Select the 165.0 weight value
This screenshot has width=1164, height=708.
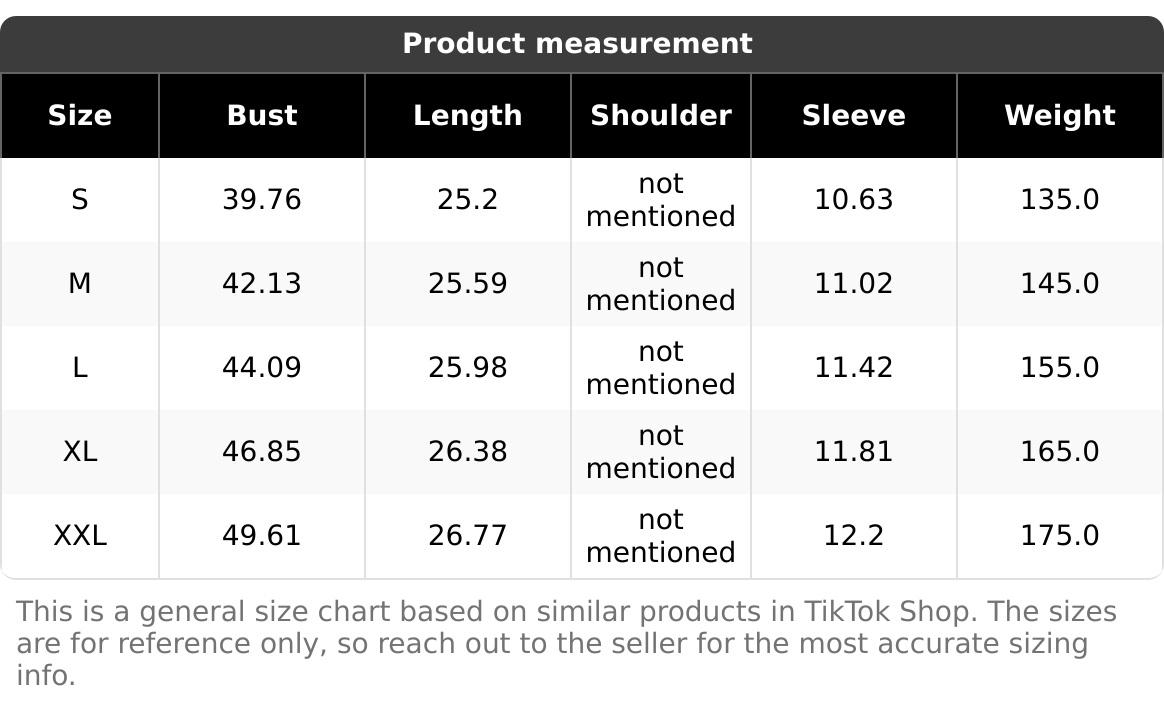(x=1059, y=452)
